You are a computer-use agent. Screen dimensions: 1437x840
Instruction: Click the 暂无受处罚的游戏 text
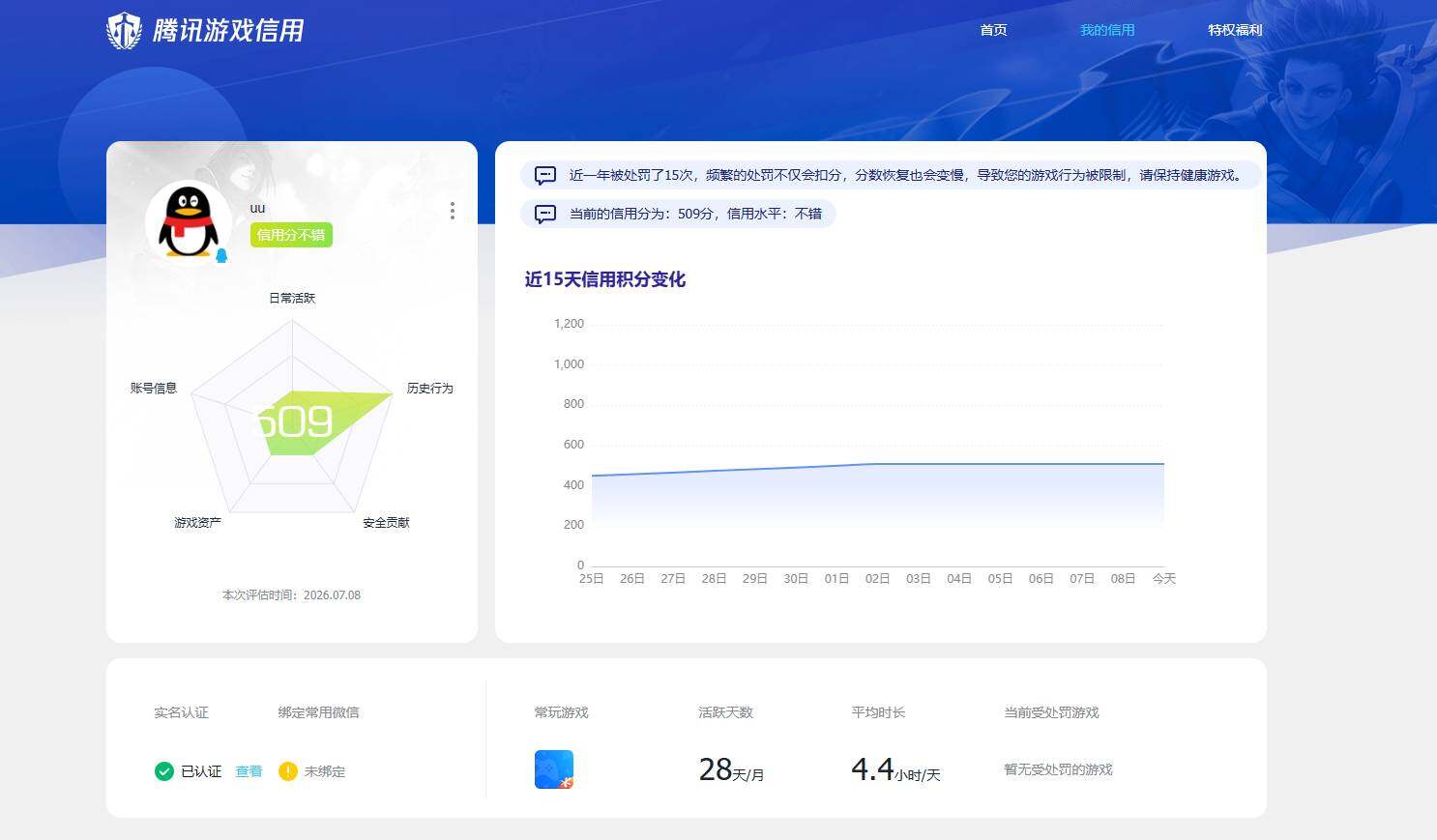click(x=1058, y=769)
